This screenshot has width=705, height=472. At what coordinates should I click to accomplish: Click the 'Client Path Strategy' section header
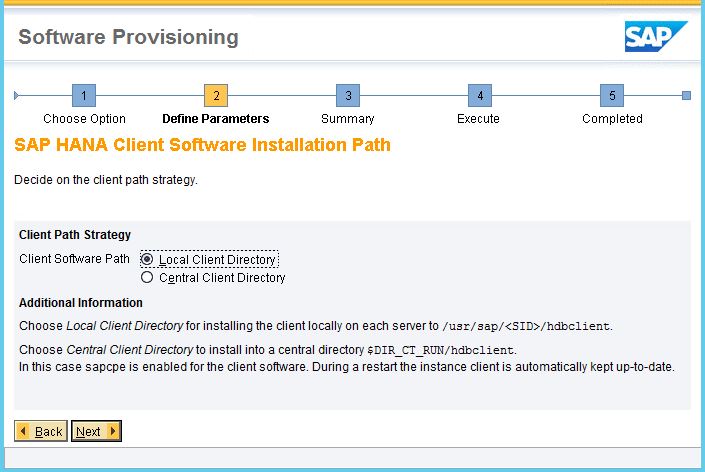[x=75, y=235]
